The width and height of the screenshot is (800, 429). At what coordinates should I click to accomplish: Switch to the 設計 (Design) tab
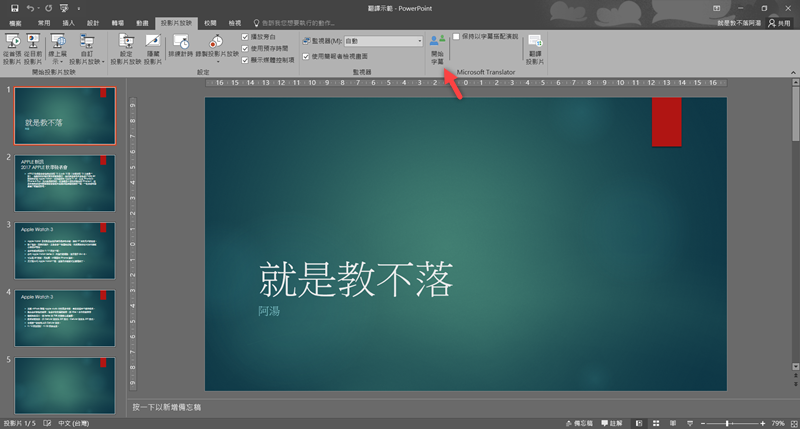(x=93, y=23)
